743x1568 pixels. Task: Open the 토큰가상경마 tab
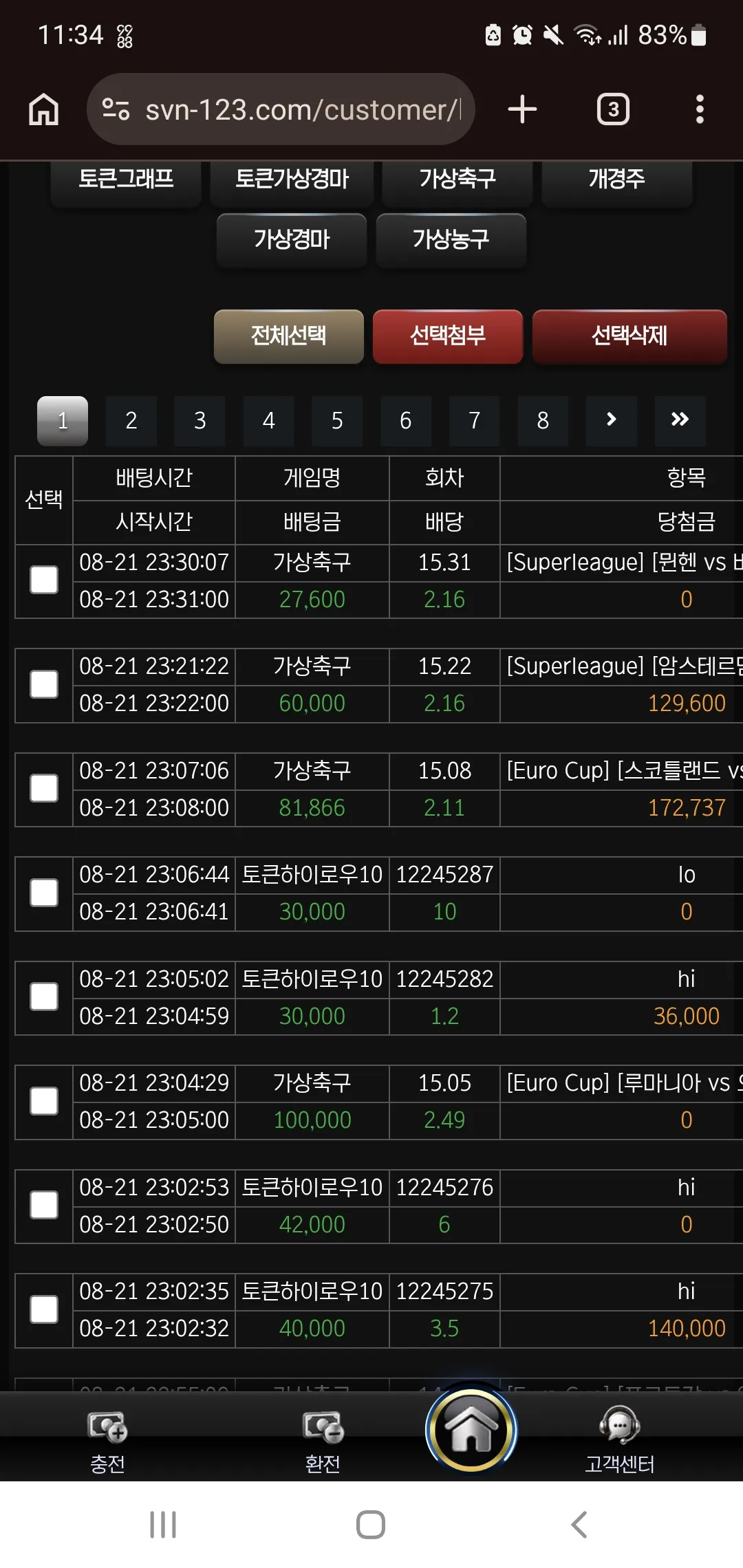292,180
